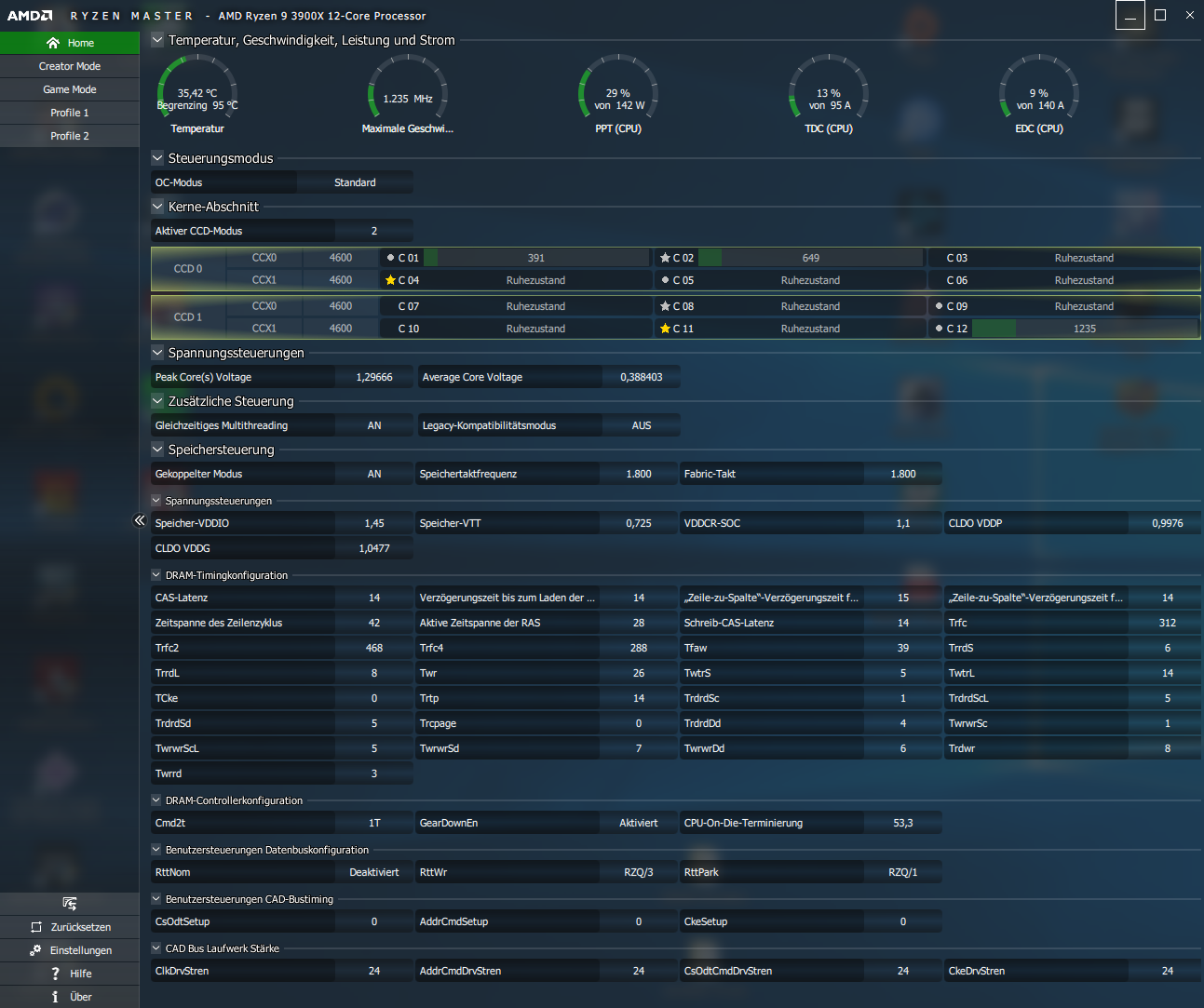Click the dot marker on core C 01
This screenshot has width=1204, height=1008.
pyautogui.click(x=390, y=258)
